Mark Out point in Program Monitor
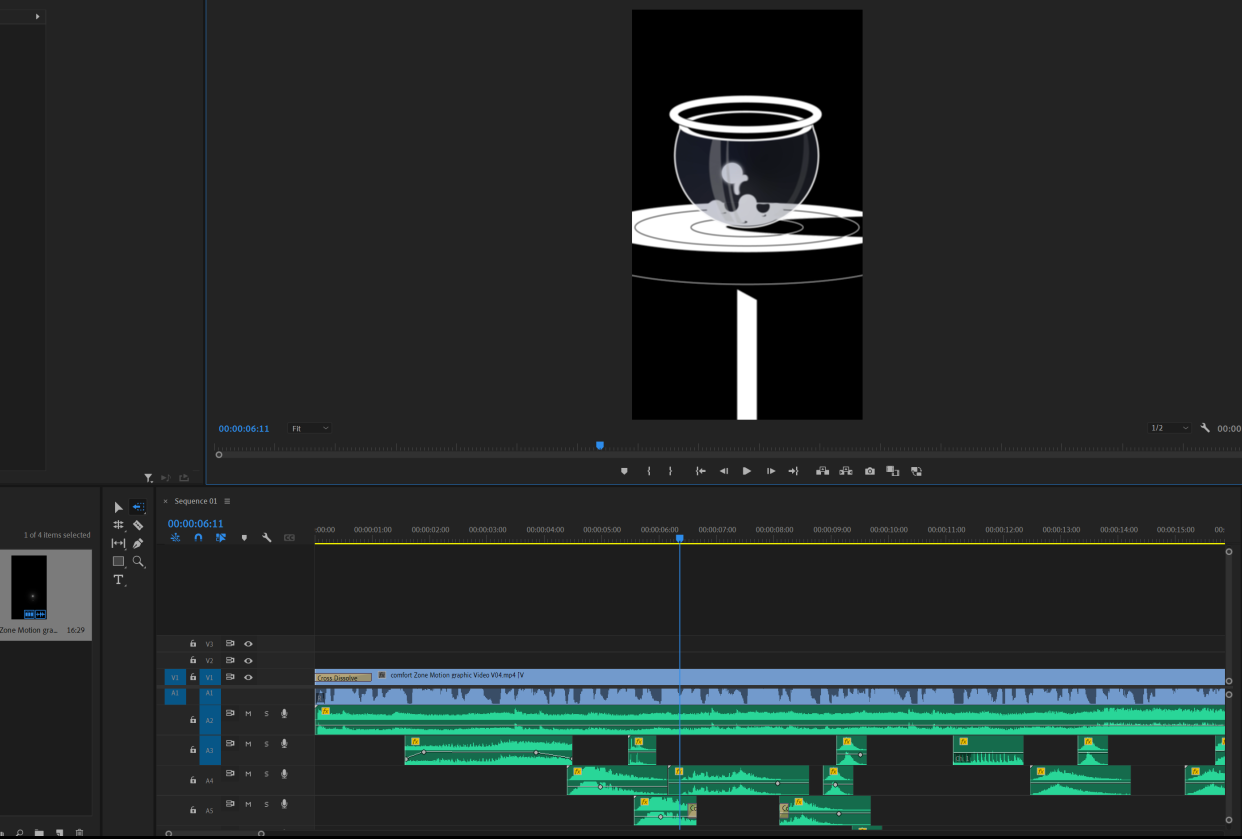The height and width of the screenshot is (839, 1242). 670,471
